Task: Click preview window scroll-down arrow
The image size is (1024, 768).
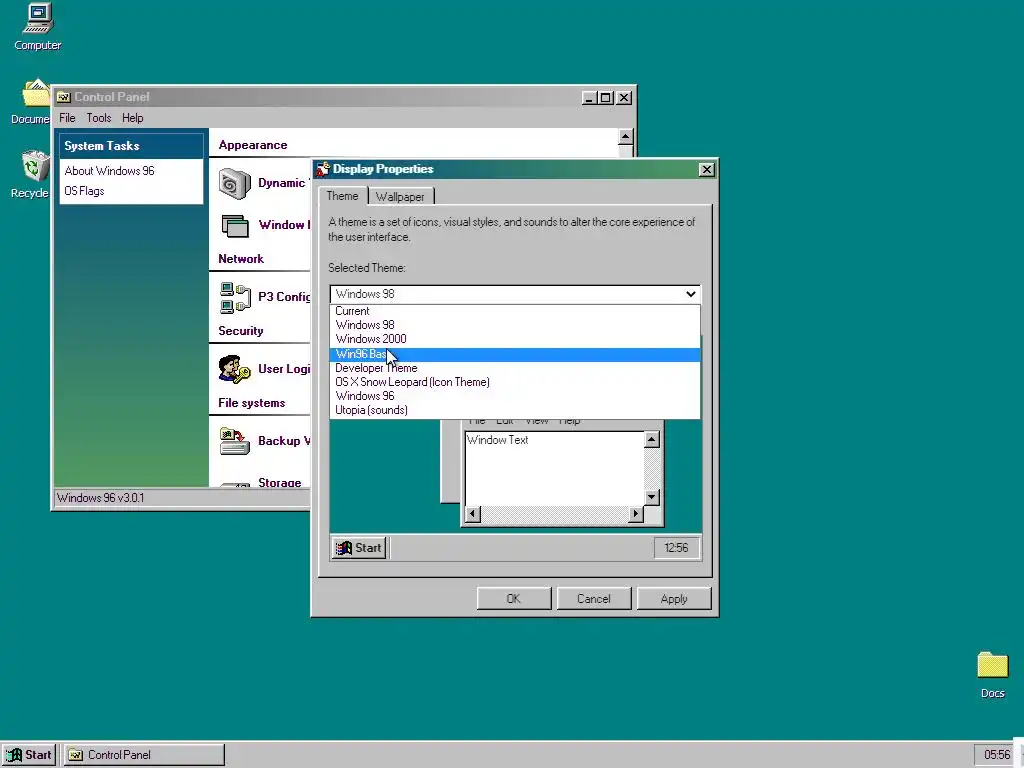Action: (651, 498)
